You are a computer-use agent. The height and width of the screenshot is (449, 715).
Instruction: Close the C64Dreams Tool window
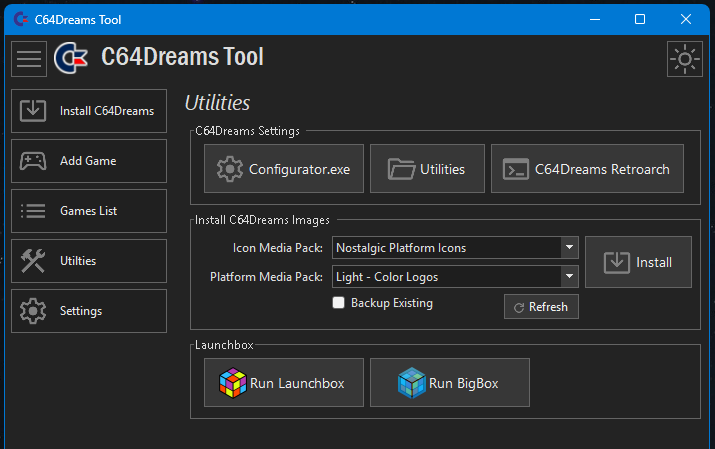pyautogui.click(x=685, y=19)
